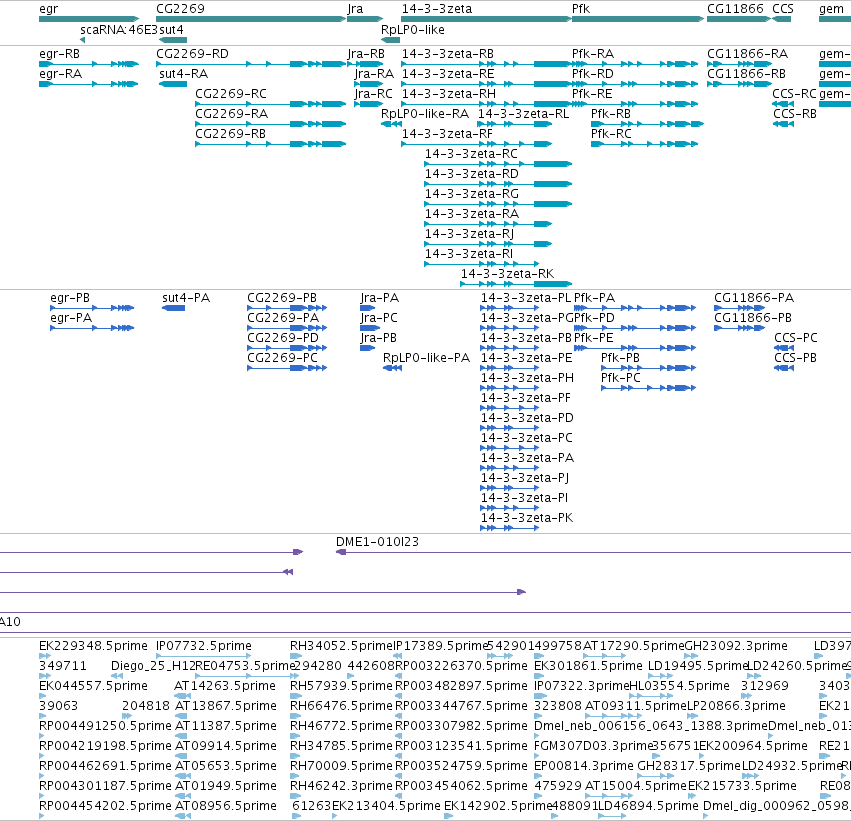The image size is (851, 821).
Task: Select EST EK142902.5prime
Action: 448,816
